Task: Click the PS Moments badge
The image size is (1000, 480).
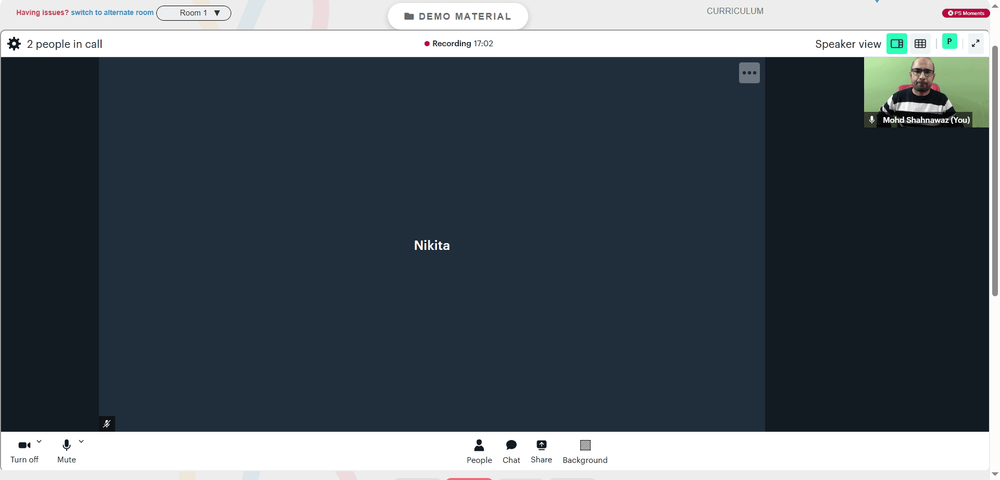Action: tap(966, 13)
